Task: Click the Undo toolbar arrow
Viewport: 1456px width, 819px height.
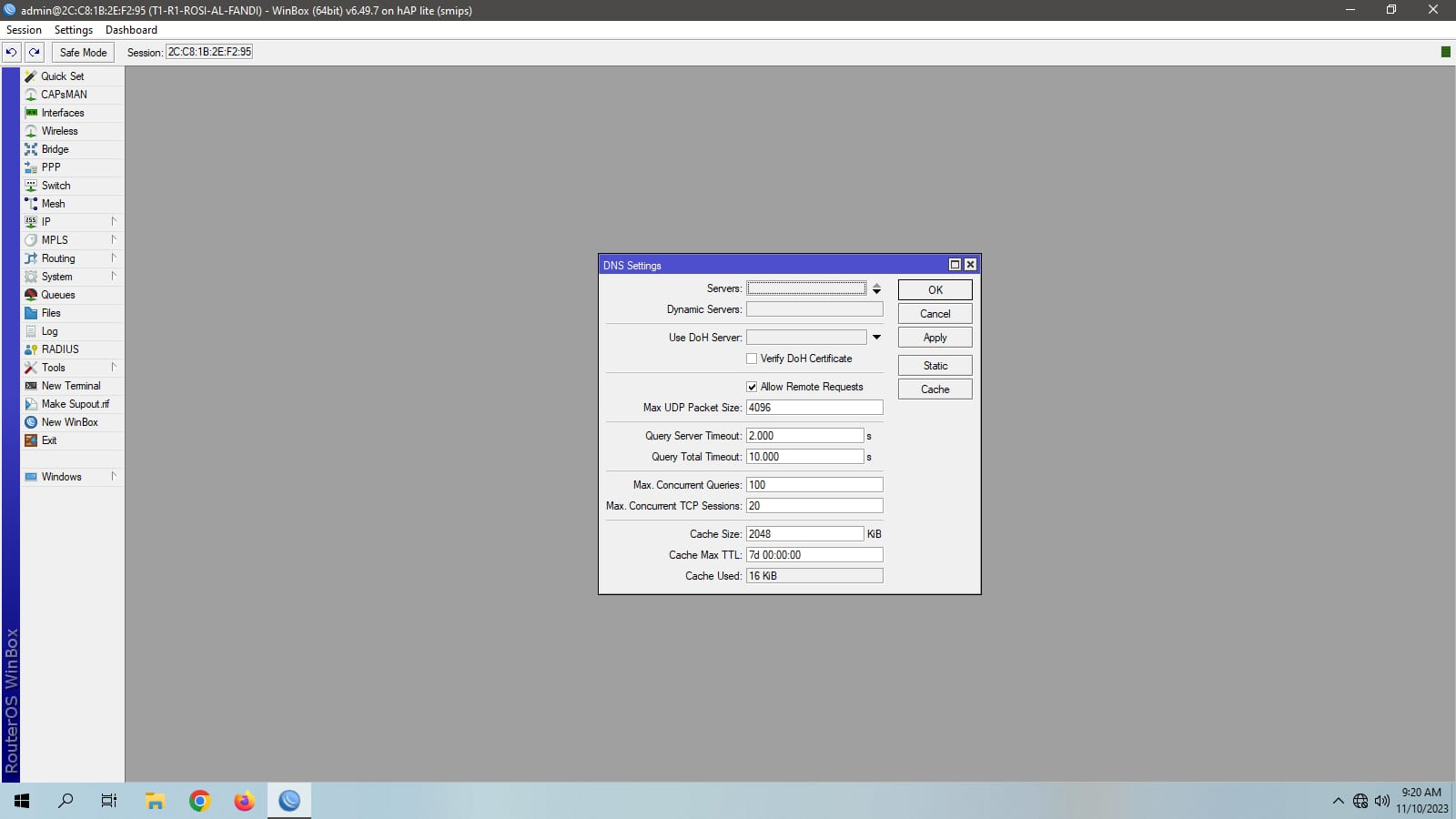Action: (12, 52)
